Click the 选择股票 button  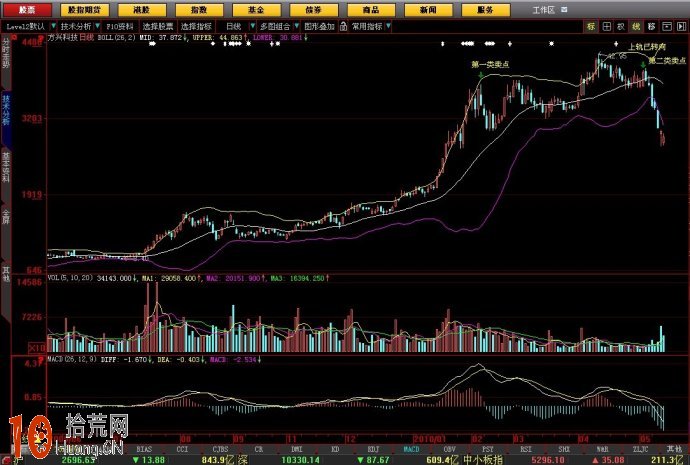158,26
